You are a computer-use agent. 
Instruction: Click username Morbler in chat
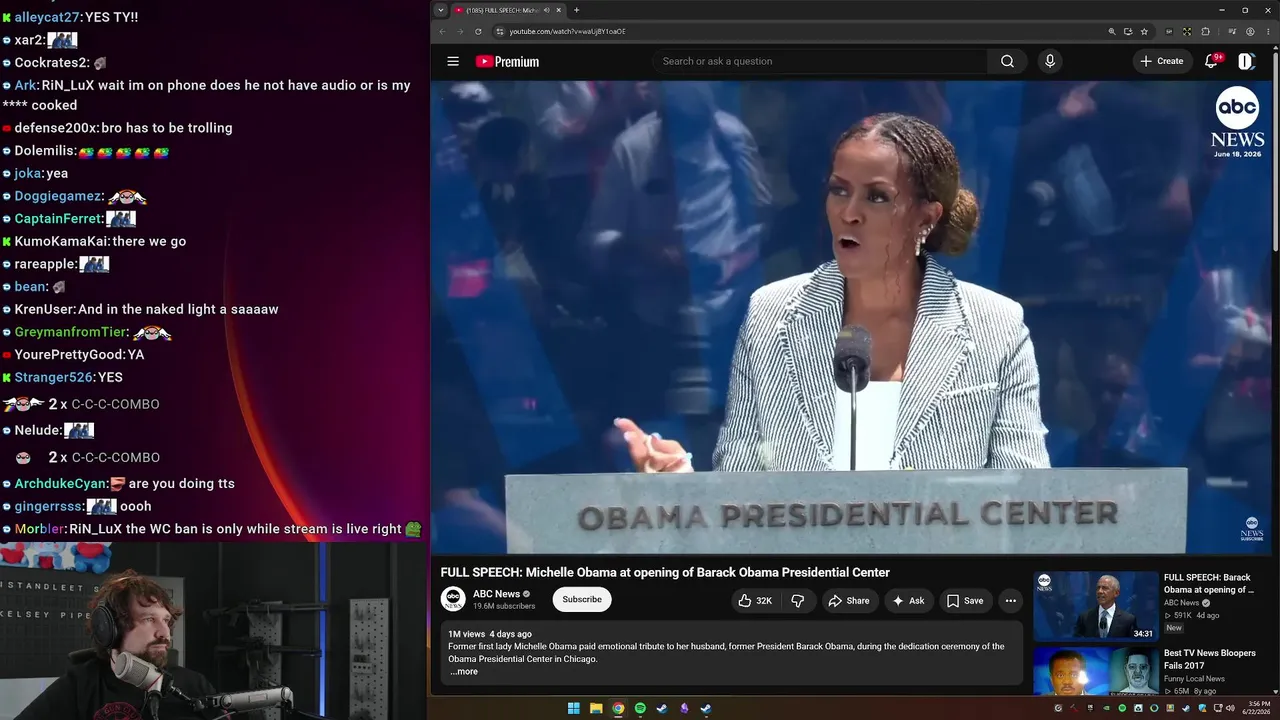[39, 529]
